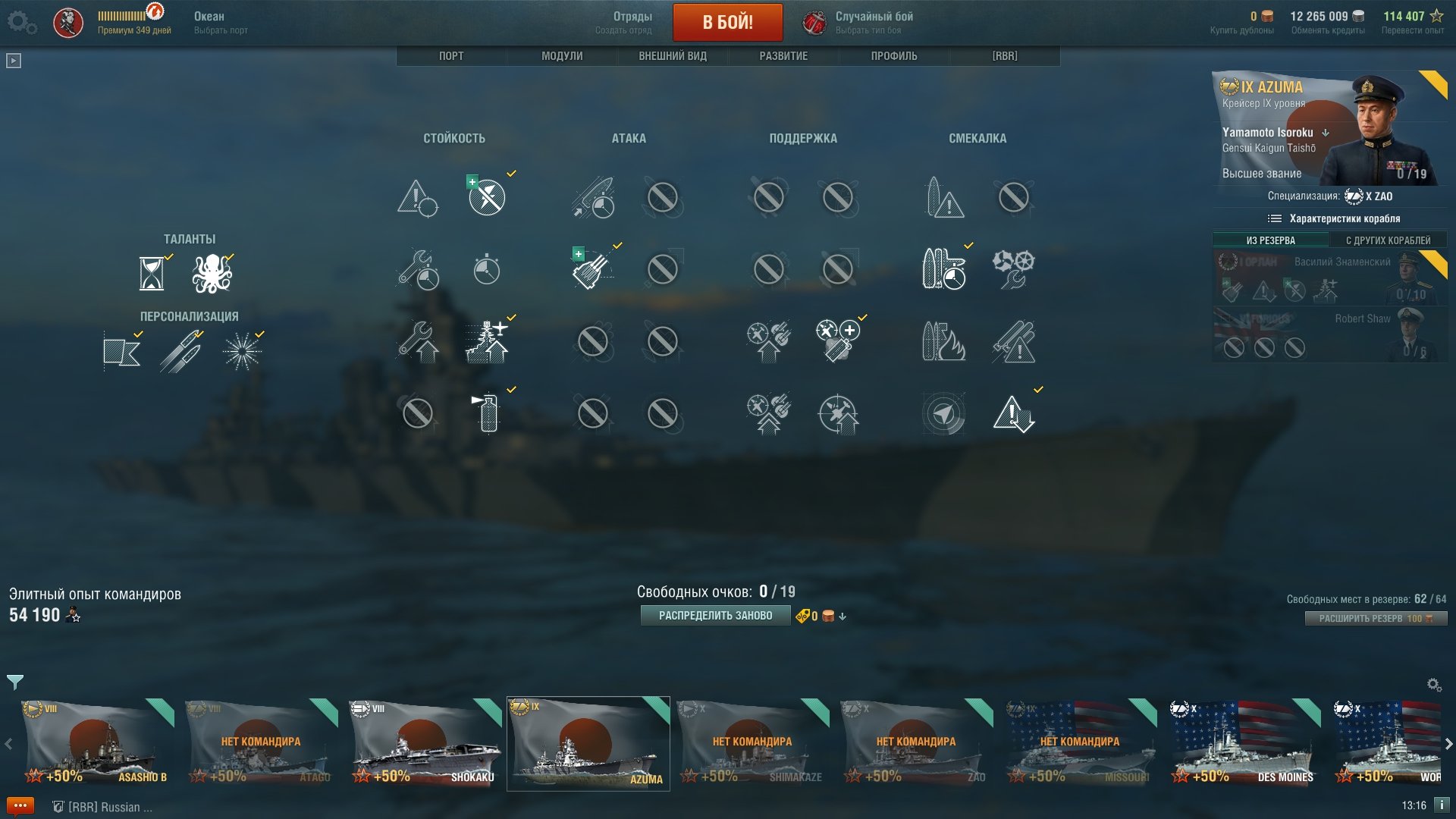Select the hourglass talent icon

(151, 274)
